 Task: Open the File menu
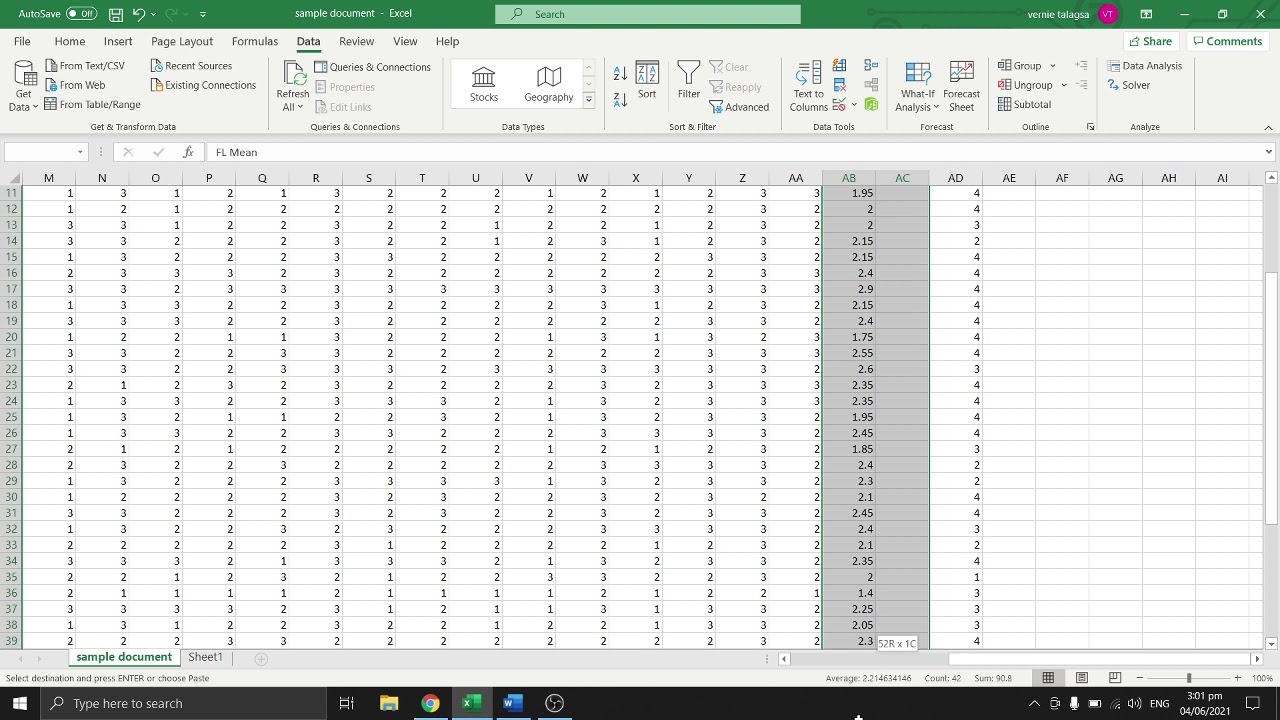tap(22, 41)
